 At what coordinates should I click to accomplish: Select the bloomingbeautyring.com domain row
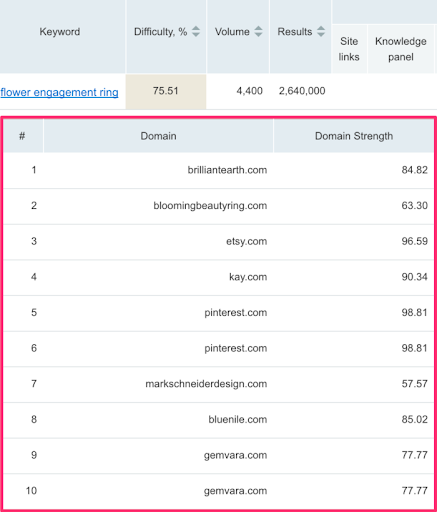(x=219, y=206)
